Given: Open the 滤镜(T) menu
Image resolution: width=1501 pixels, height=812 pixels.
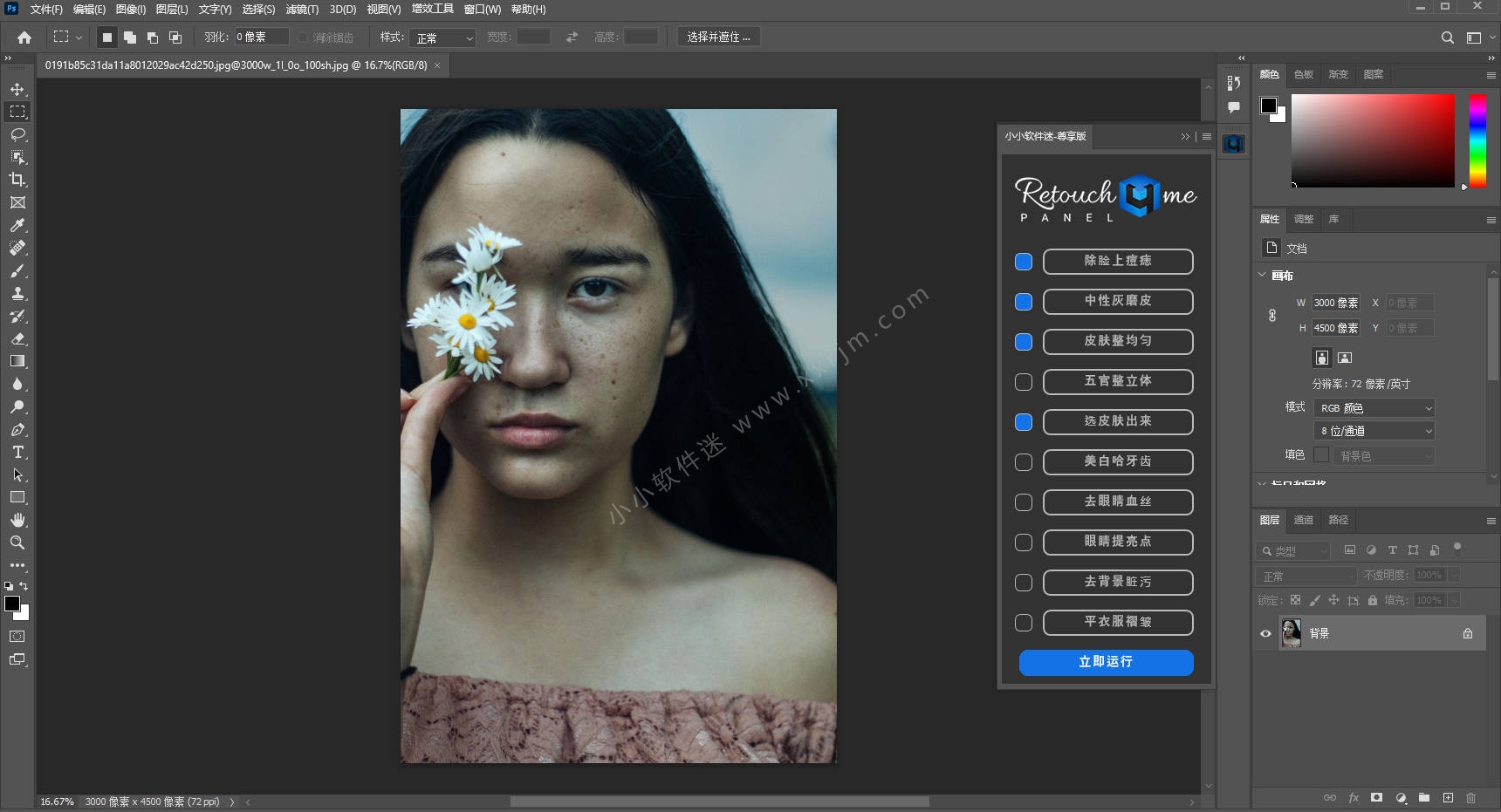Looking at the screenshot, I should [302, 10].
